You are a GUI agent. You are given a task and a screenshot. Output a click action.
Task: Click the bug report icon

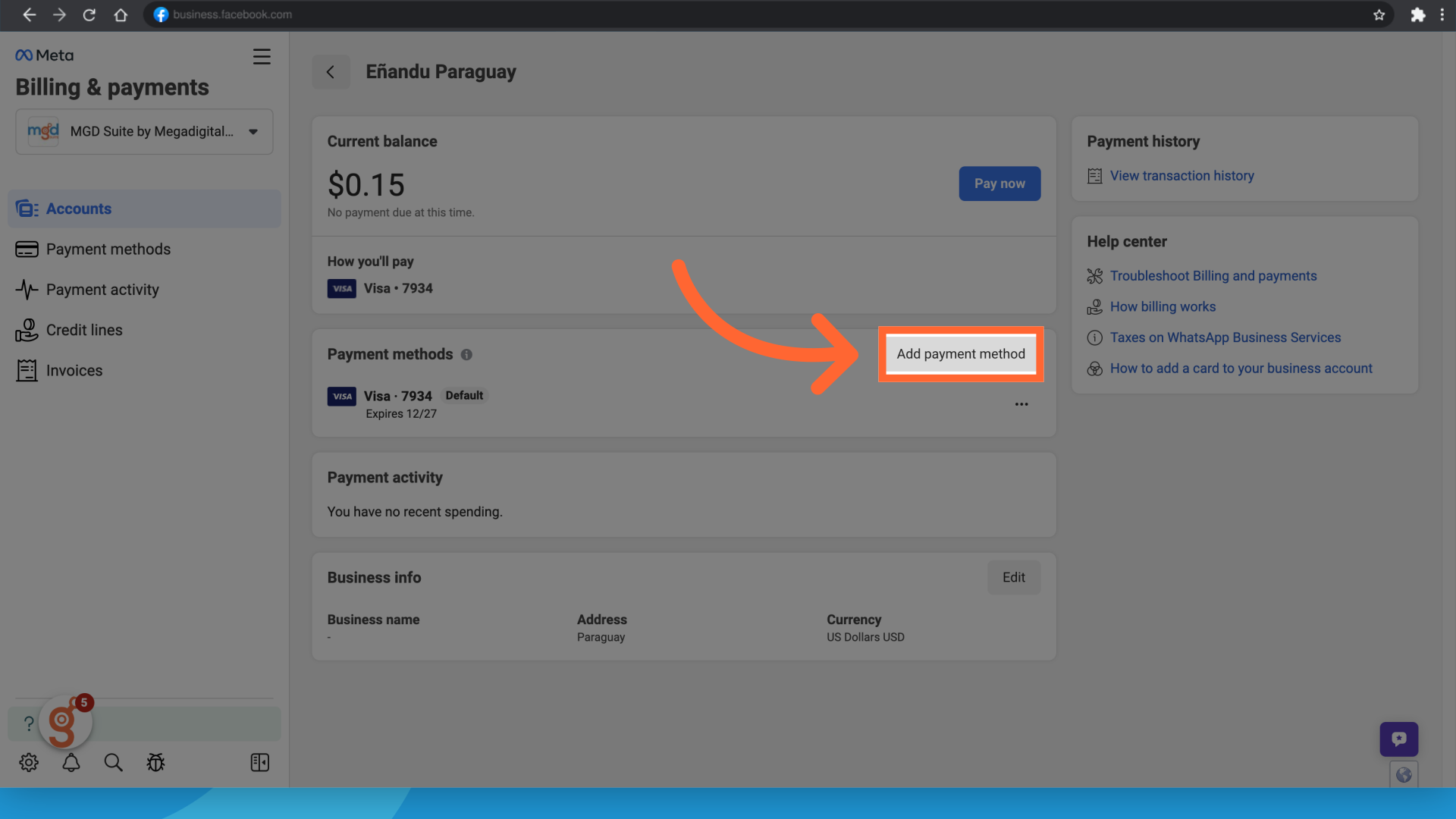pyautogui.click(x=155, y=763)
